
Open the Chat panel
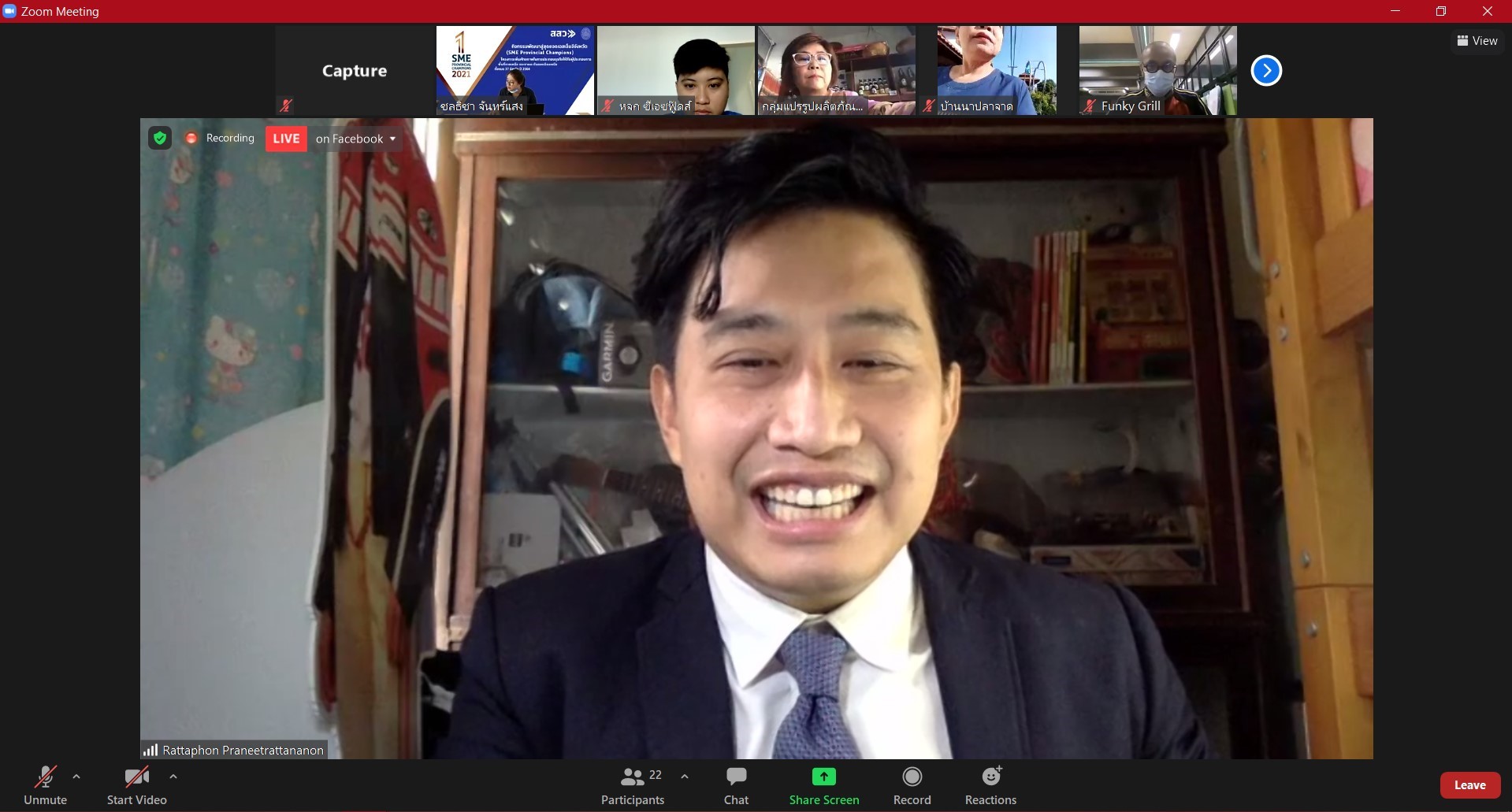coord(736,785)
